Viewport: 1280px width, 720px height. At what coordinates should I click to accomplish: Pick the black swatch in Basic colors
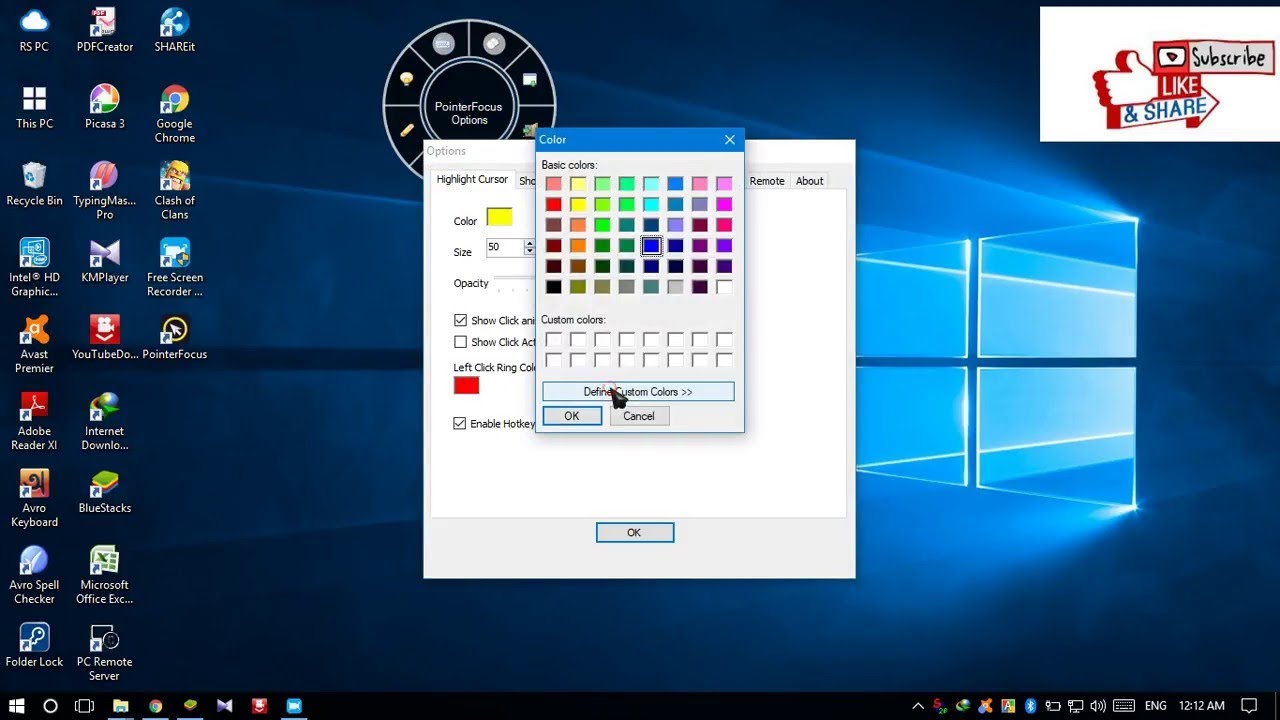tap(554, 287)
